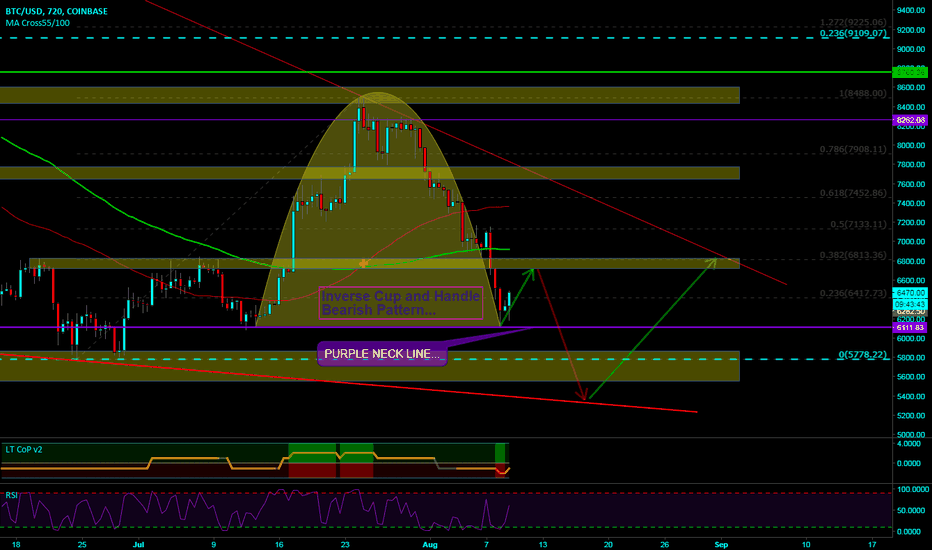Click the 100.0000 value on RSI scale
Screen dimensions: 932x550
(x=912, y=489)
